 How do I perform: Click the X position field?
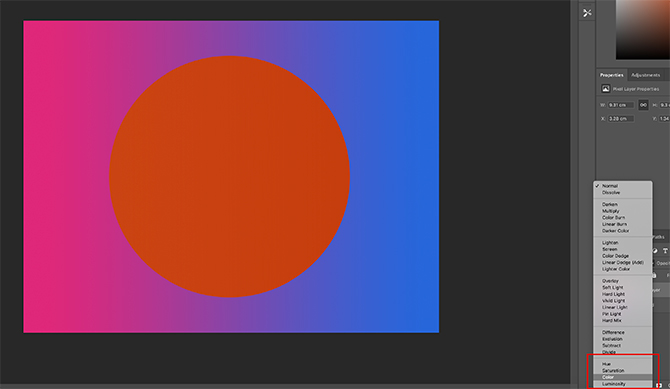[621, 118]
